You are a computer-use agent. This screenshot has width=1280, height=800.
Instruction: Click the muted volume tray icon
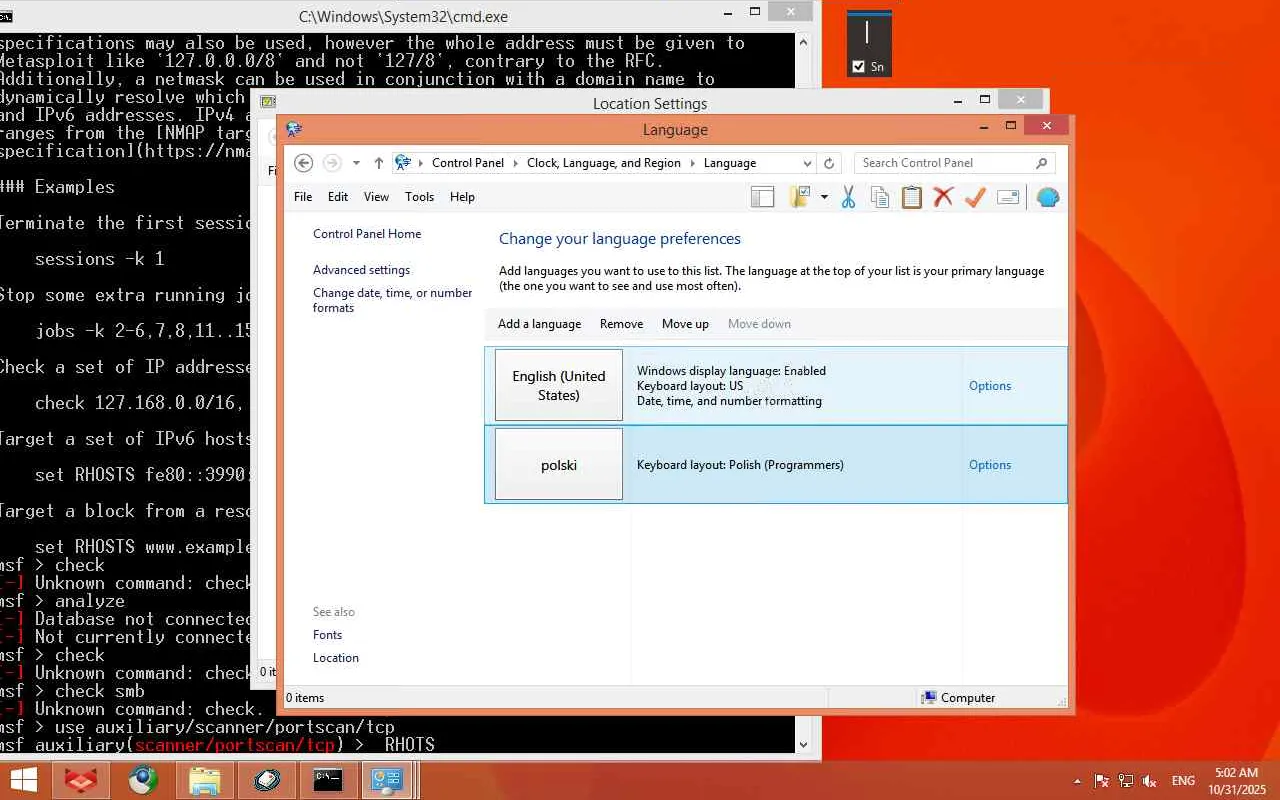point(1150,781)
